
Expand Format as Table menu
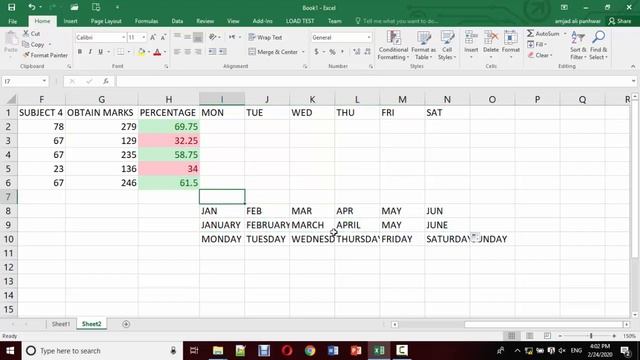423,45
